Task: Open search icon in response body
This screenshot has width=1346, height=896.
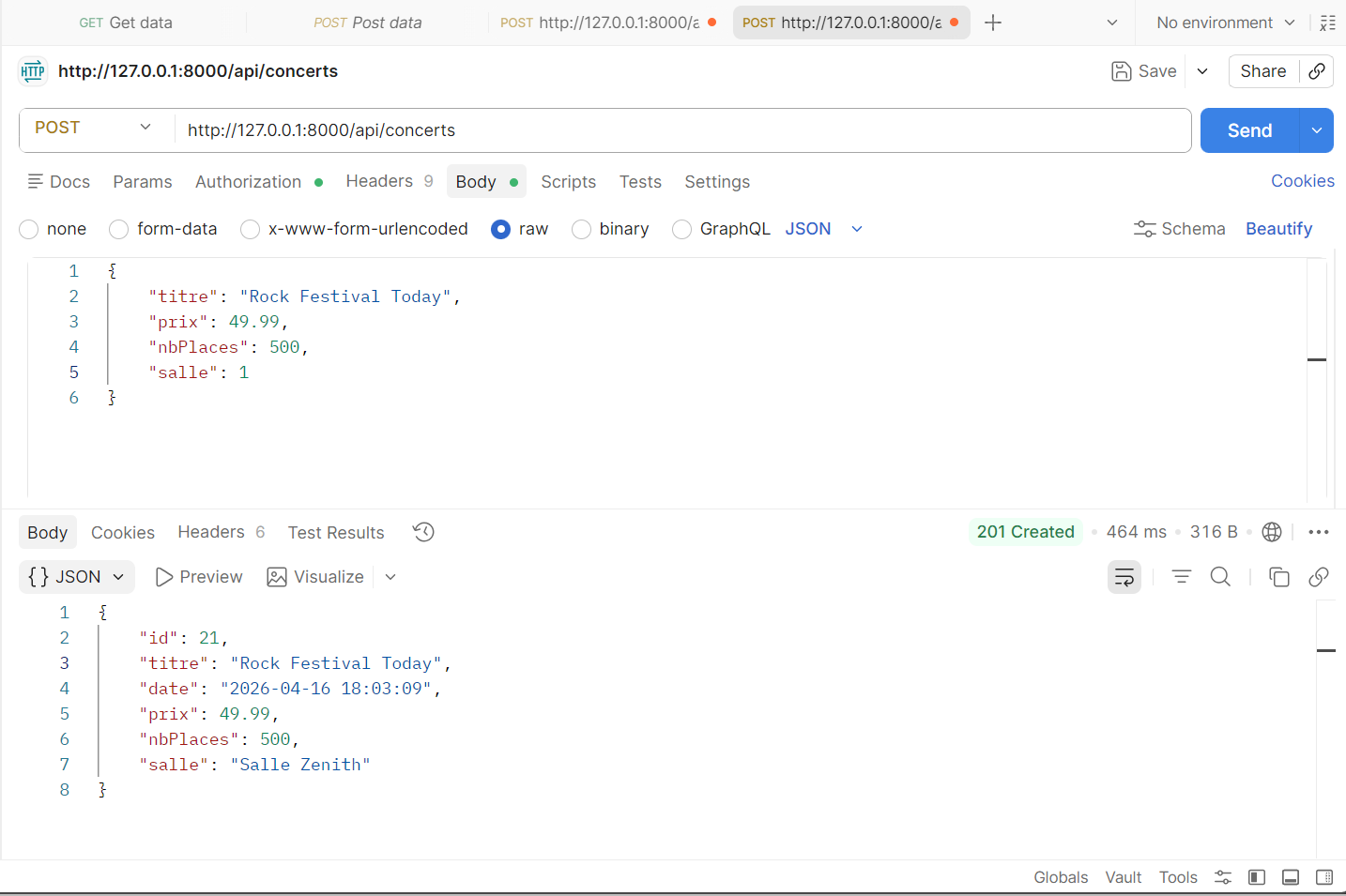Action: tap(1220, 577)
